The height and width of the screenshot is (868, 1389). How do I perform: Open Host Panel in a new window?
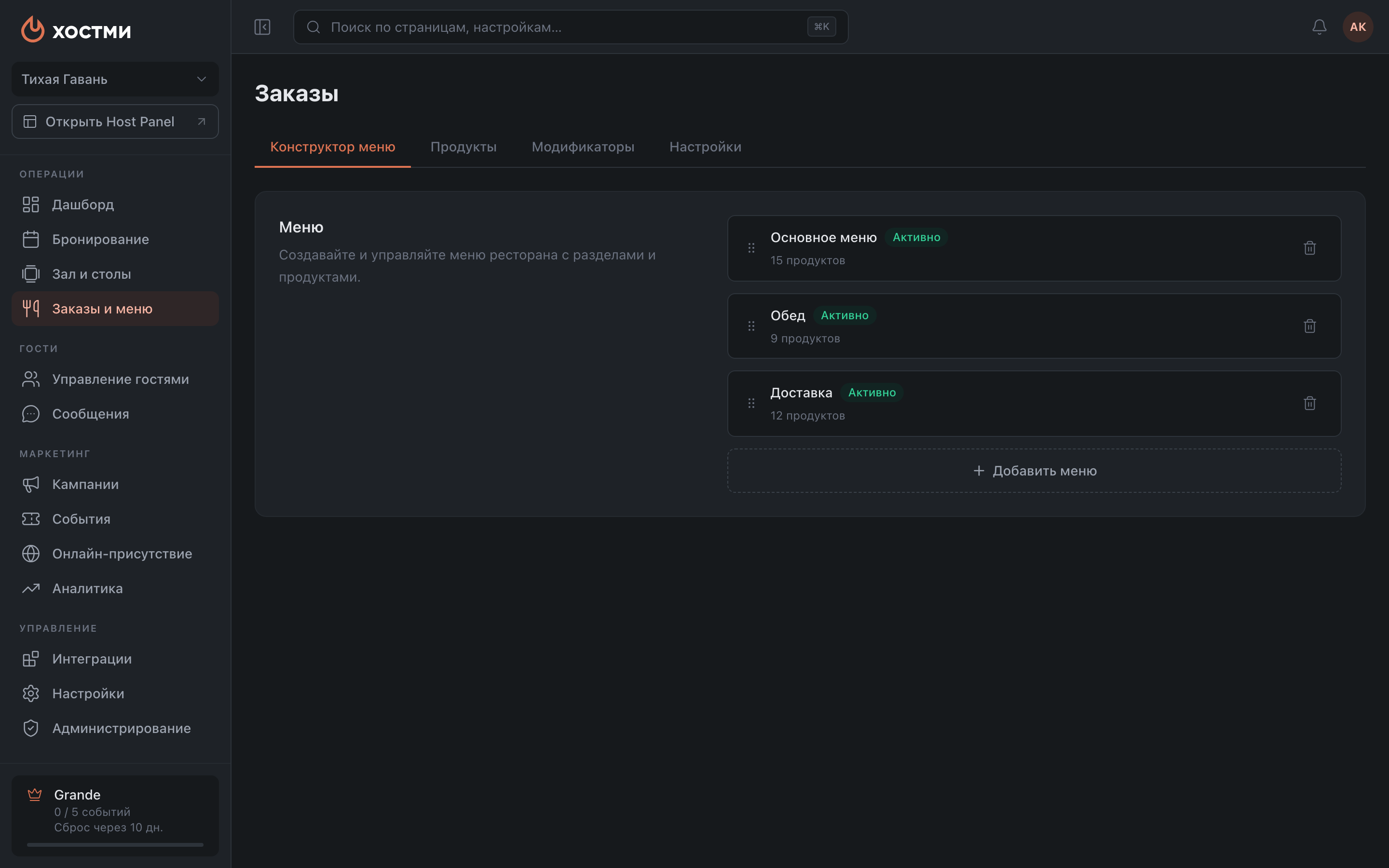[x=115, y=122]
